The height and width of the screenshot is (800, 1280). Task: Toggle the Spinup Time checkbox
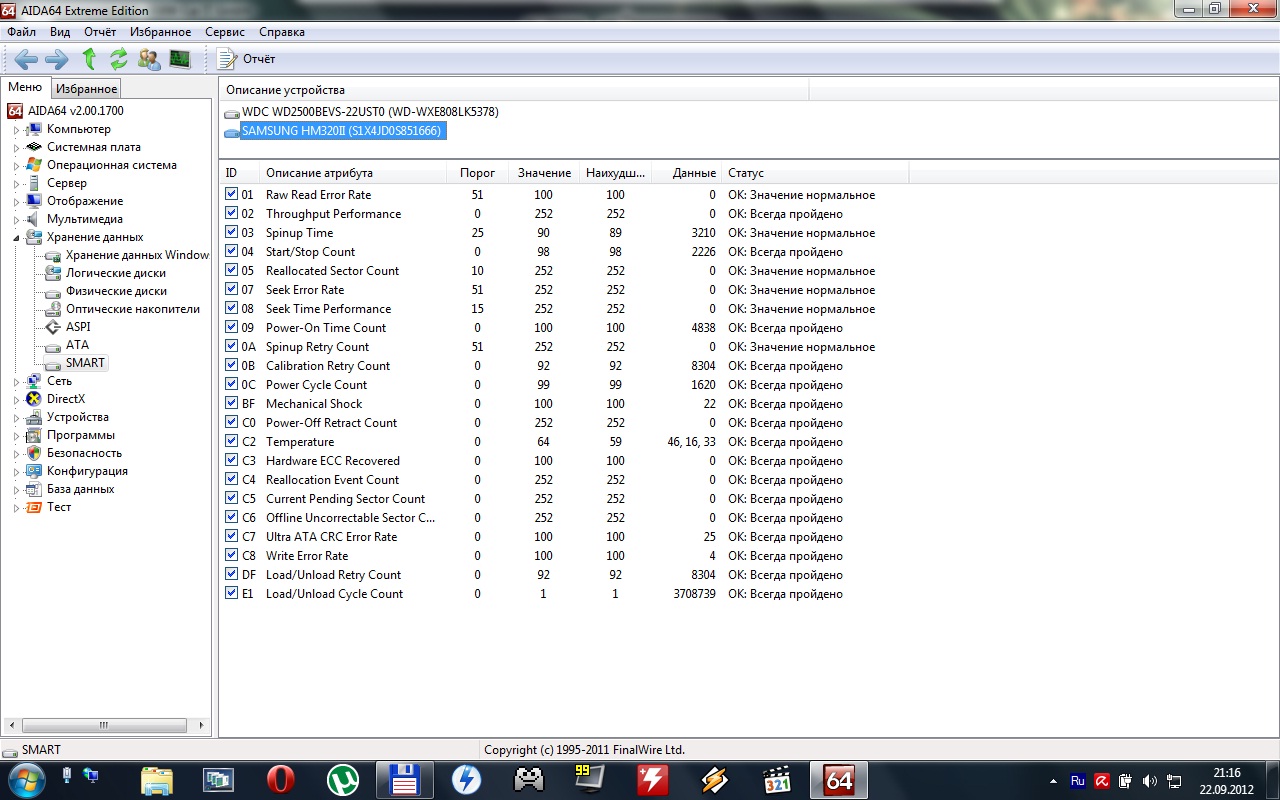[232, 233]
